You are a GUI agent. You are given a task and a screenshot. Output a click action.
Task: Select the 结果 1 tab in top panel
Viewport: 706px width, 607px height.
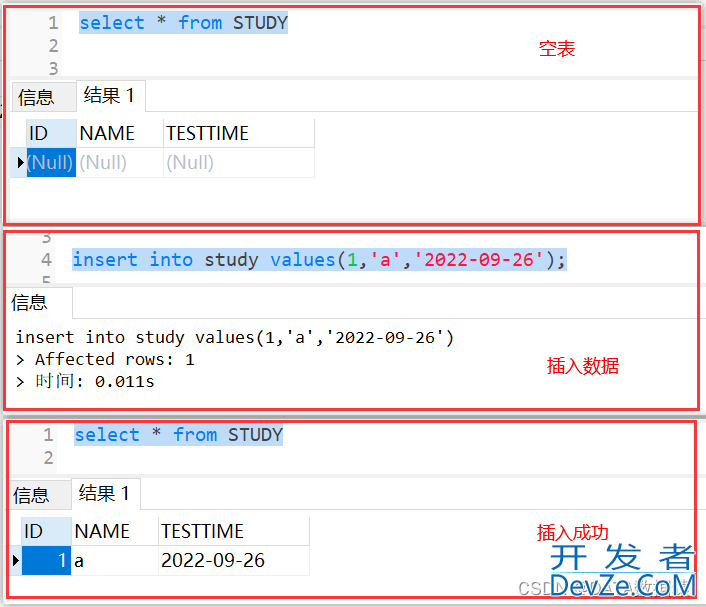[110, 96]
